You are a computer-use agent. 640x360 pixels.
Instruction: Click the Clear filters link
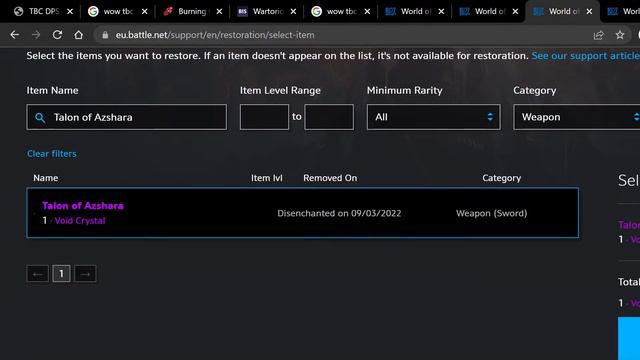pyautogui.click(x=52, y=154)
